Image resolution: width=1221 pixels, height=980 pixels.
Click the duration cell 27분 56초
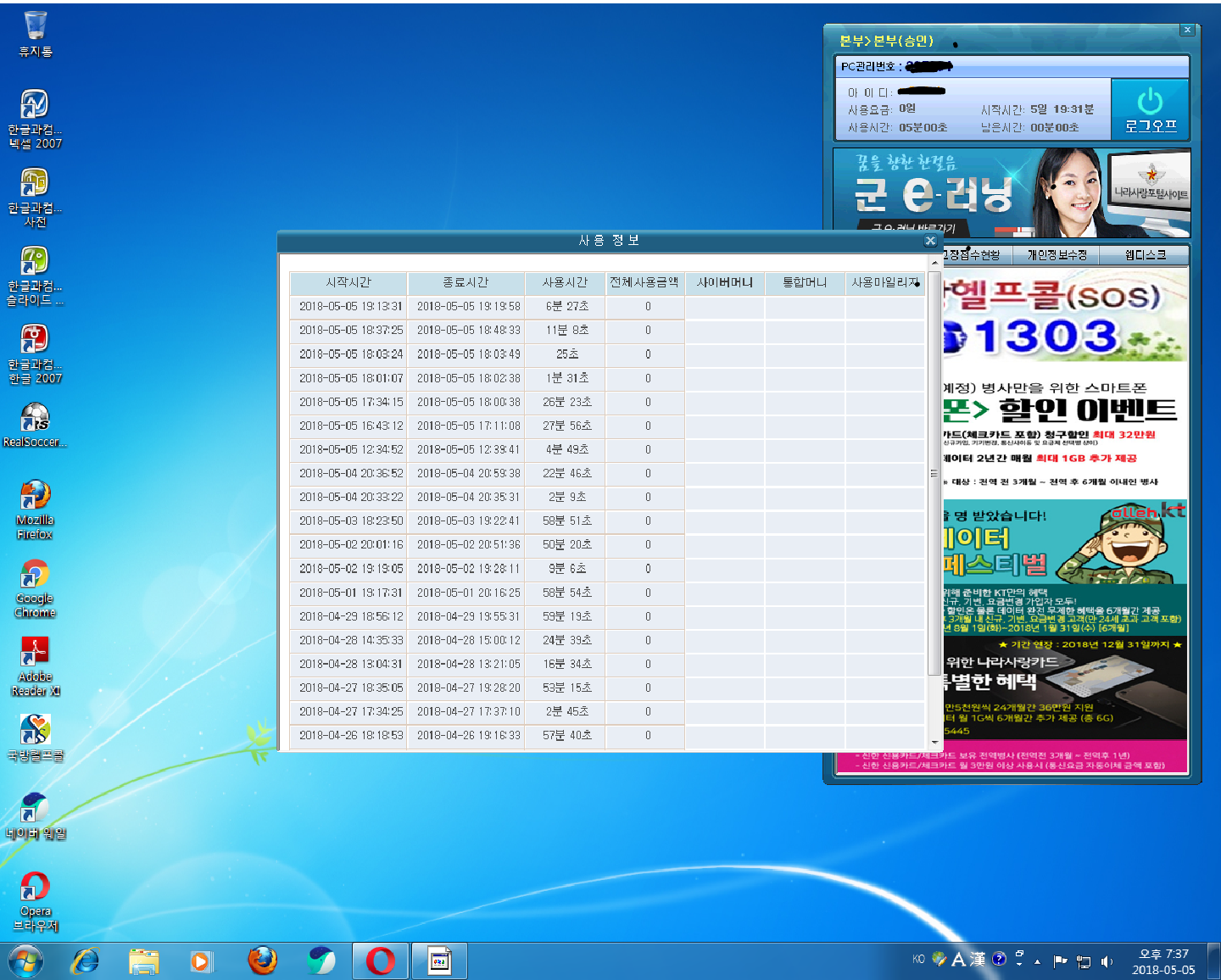(567, 426)
